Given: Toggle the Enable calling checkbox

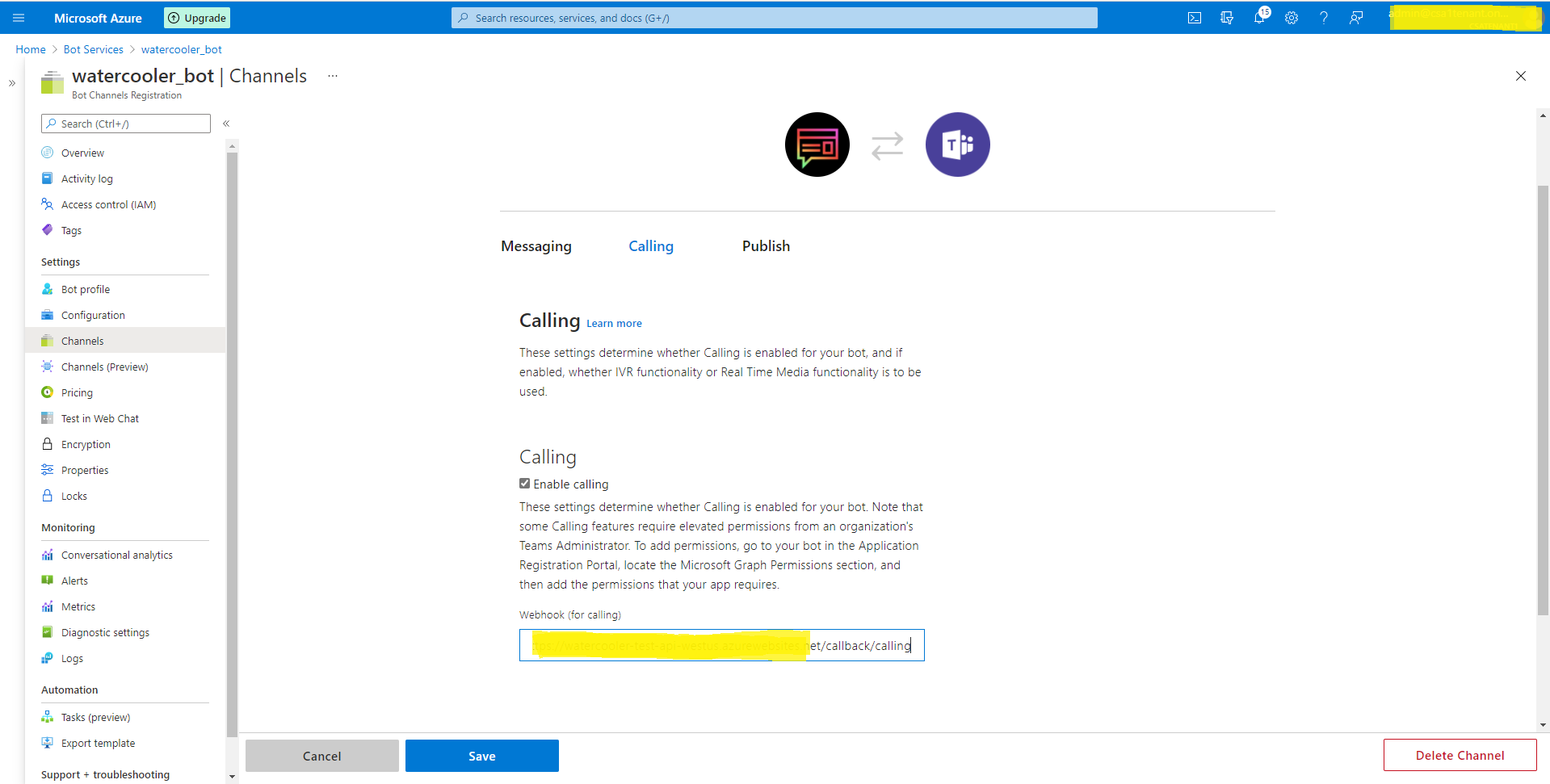Looking at the screenshot, I should [x=525, y=484].
